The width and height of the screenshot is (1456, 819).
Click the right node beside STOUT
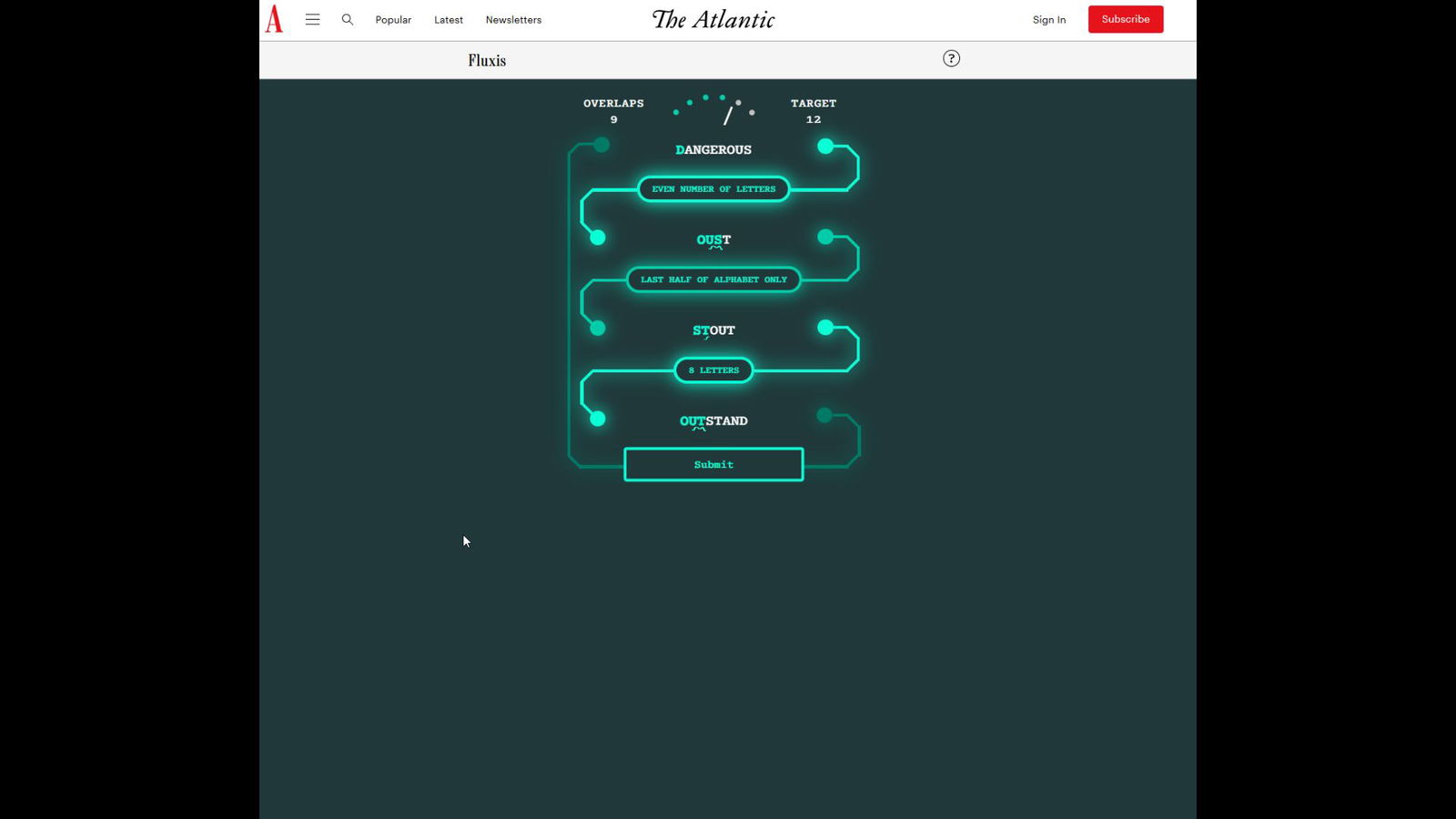tap(825, 327)
